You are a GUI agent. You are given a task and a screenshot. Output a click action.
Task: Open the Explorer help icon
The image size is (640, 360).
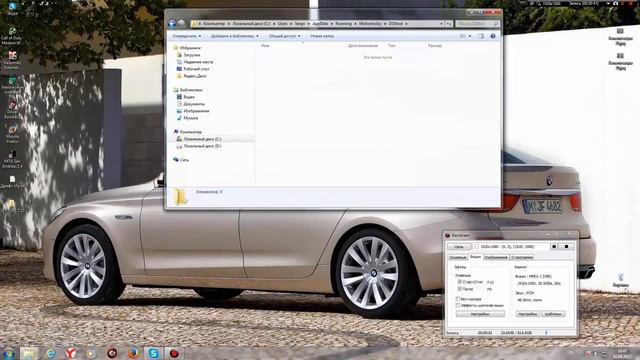(493, 36)
